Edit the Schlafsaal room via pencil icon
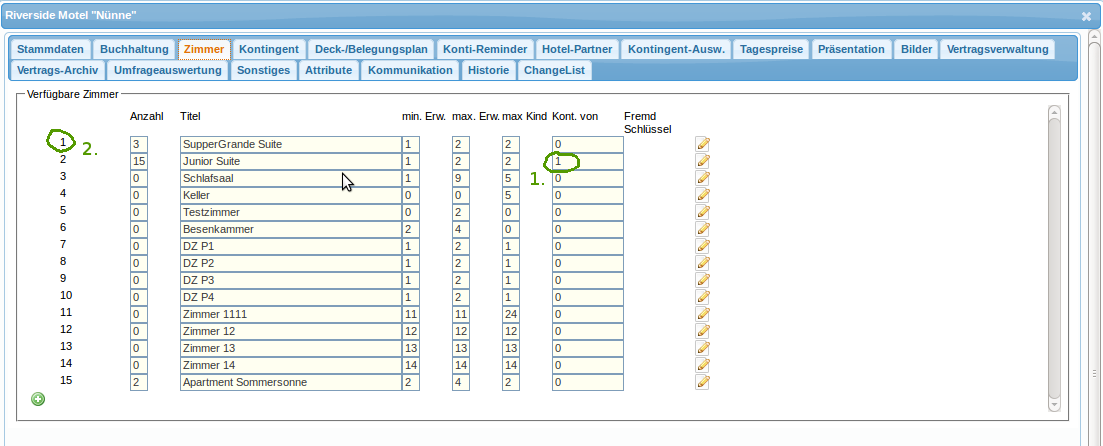 pos(703,178)
